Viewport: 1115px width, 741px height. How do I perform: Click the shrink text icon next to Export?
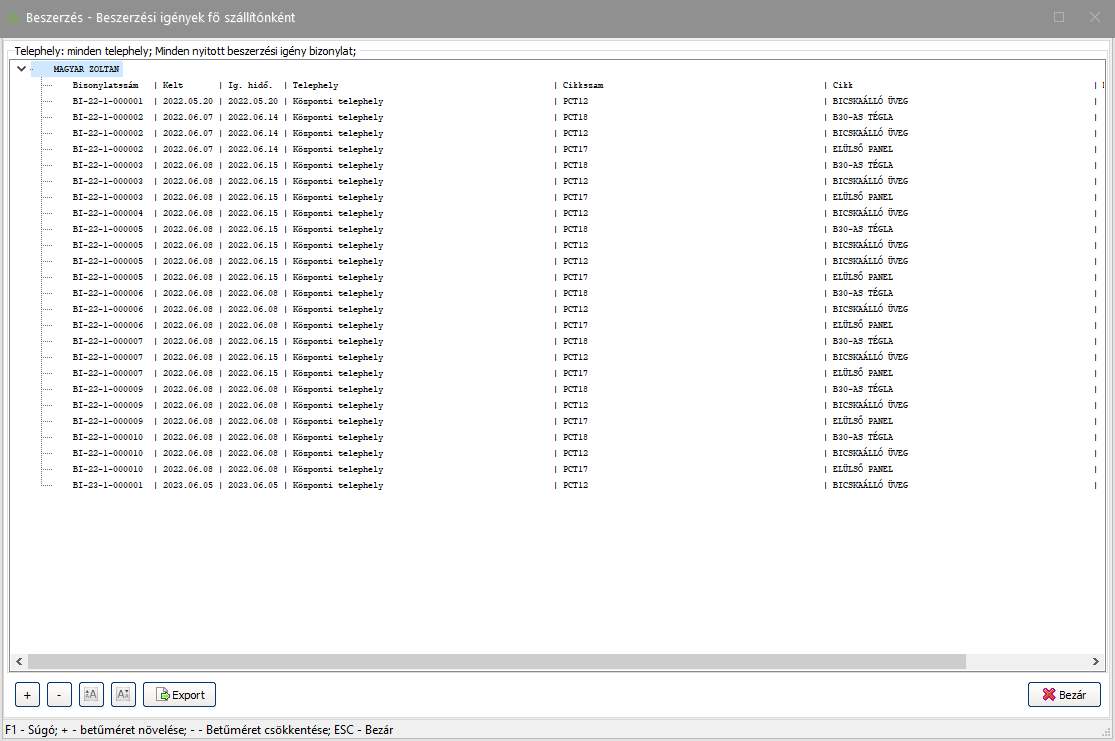[123, 694]
